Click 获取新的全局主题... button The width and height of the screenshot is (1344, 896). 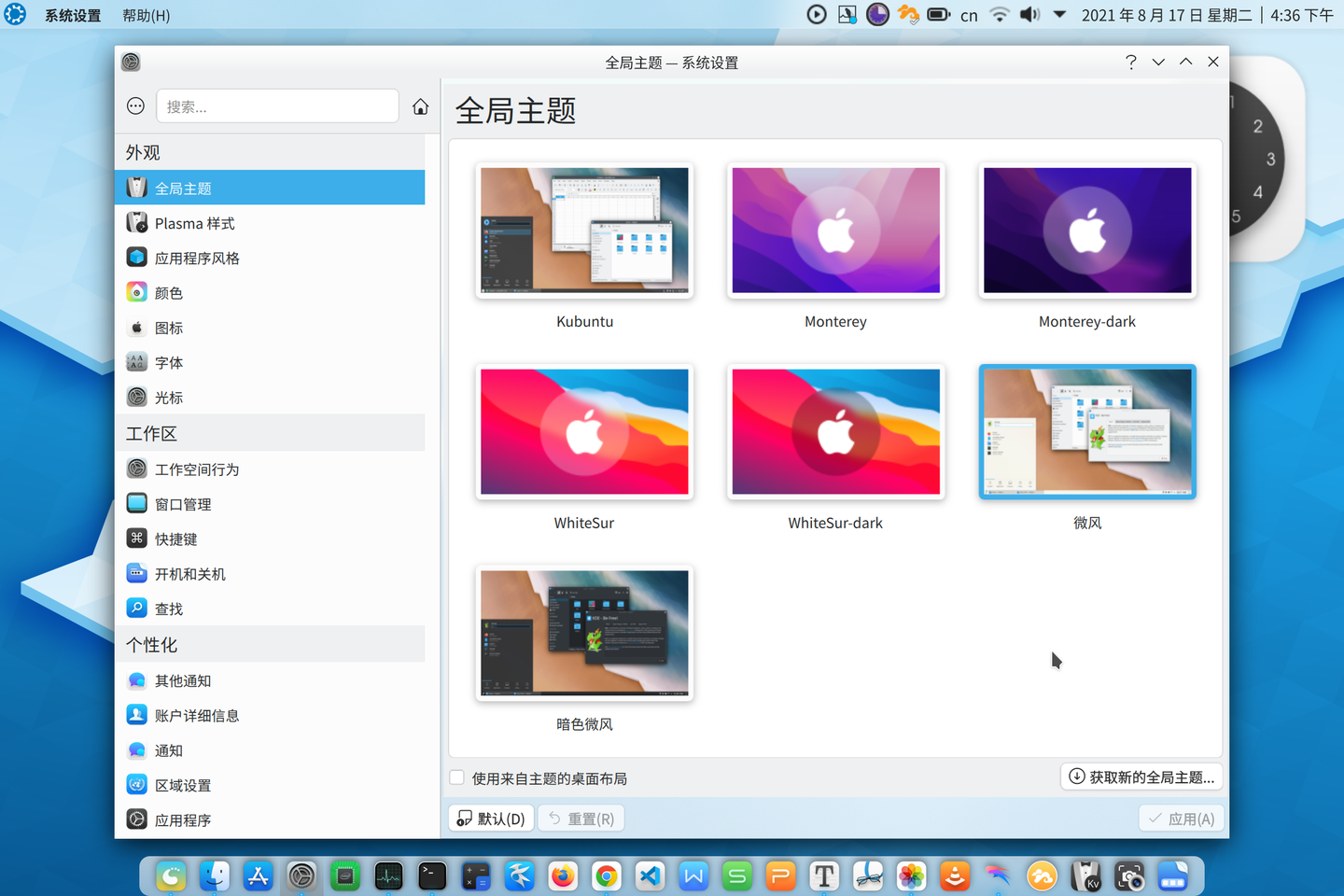(x=1142, y=777)
